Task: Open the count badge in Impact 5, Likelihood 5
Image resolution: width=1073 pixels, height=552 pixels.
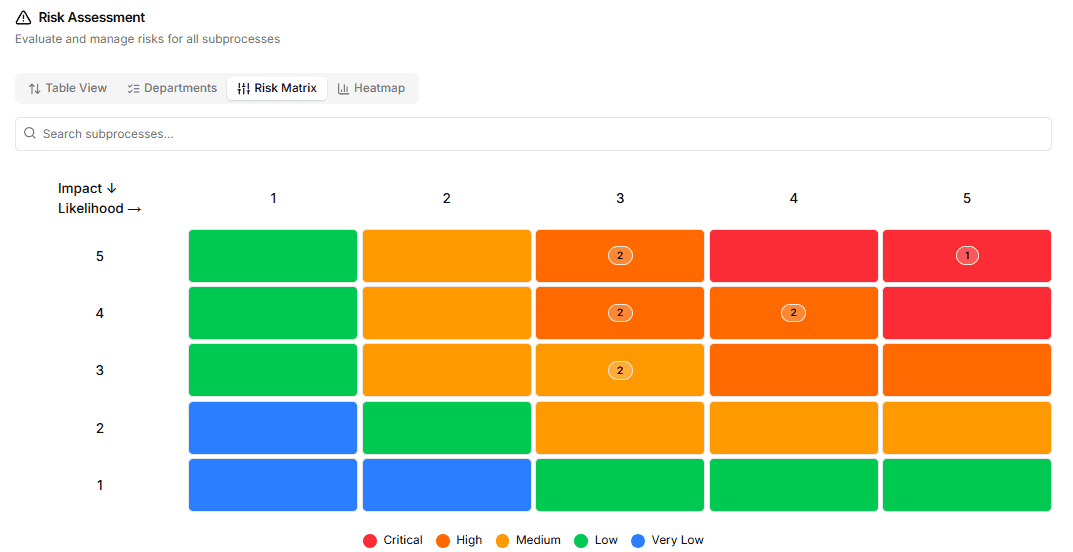Action: click(966, 256)
